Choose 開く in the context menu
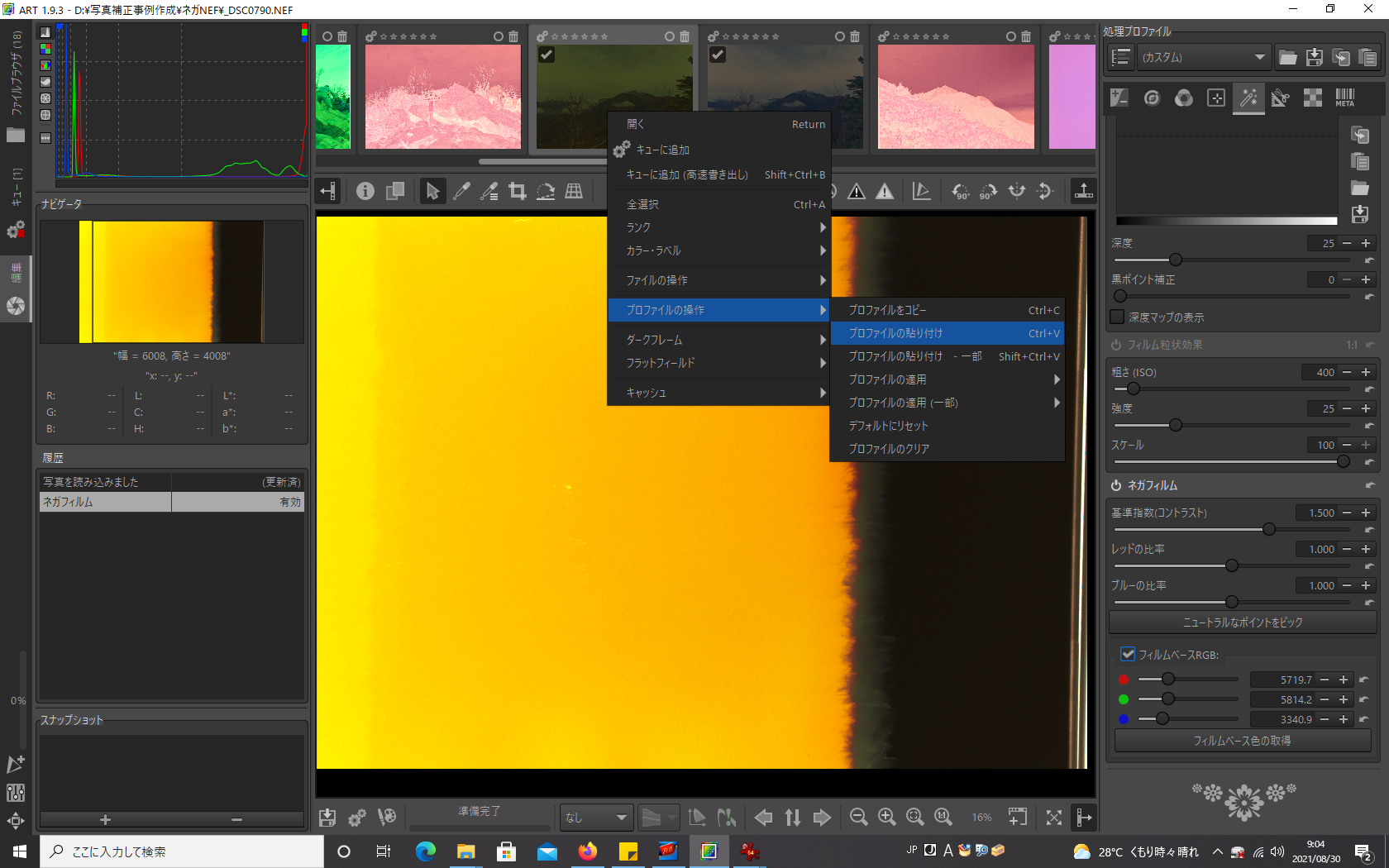 tap(719, 124)
